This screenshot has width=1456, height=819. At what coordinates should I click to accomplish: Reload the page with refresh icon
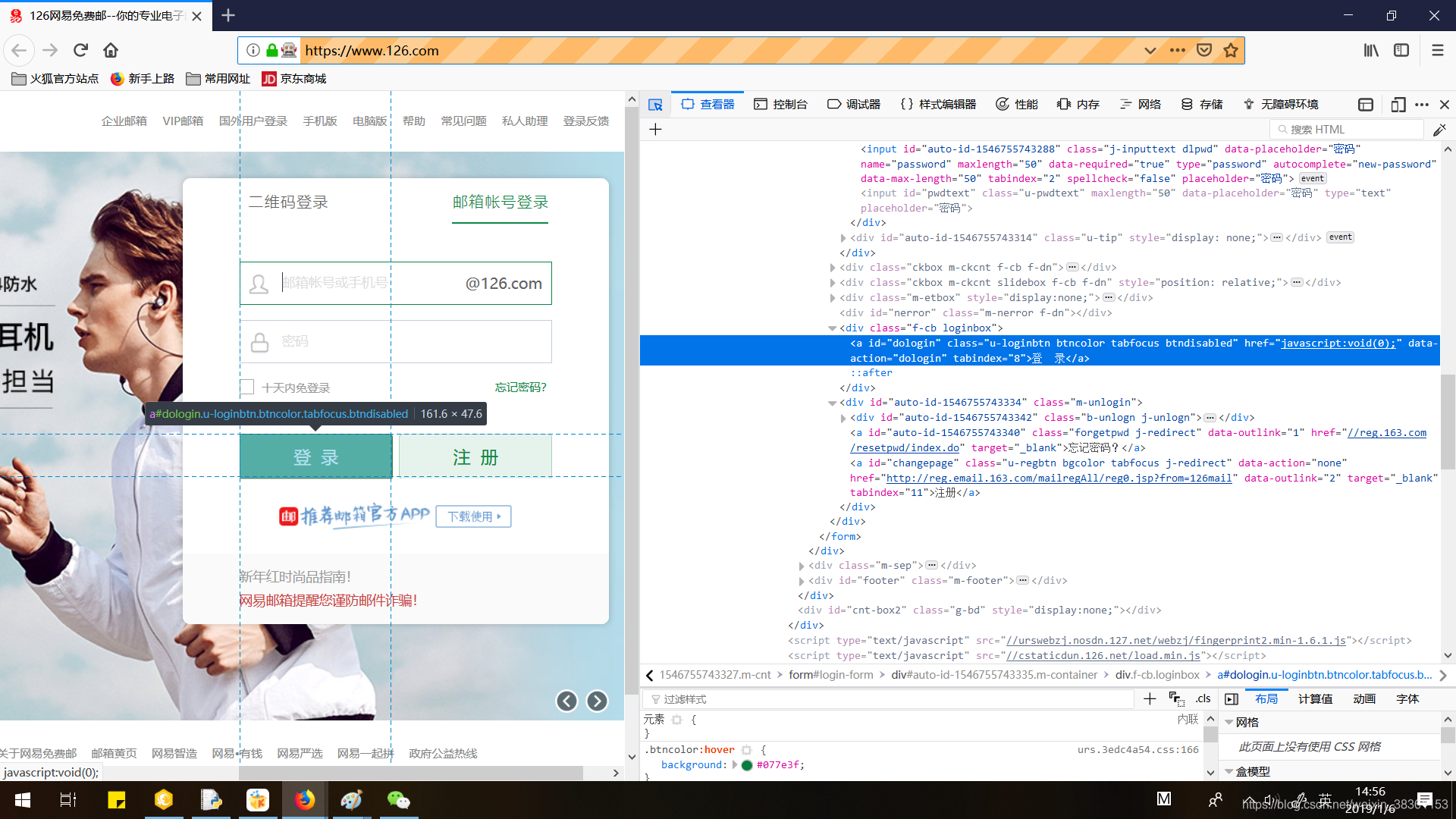point(80,50)
